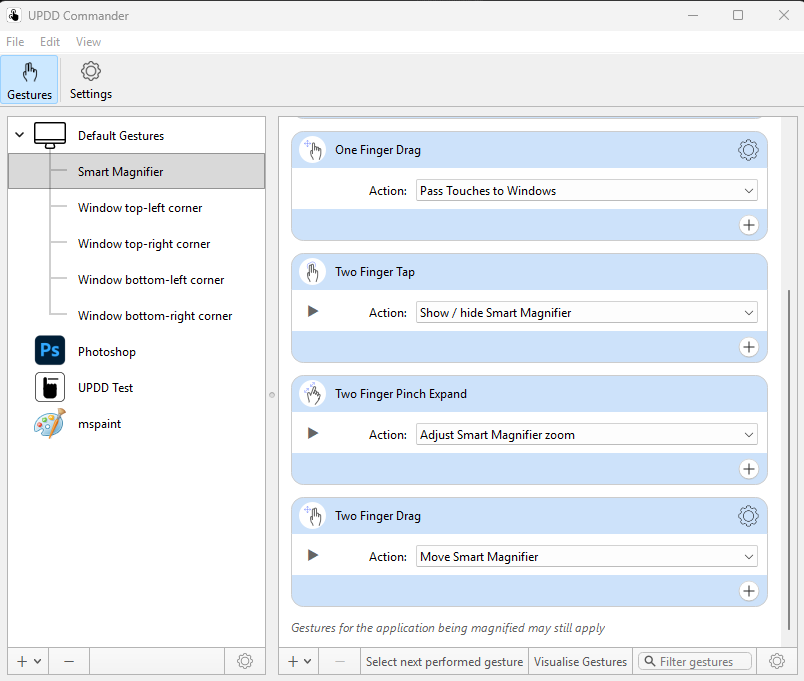Open left panel gear options

point(245,662)
